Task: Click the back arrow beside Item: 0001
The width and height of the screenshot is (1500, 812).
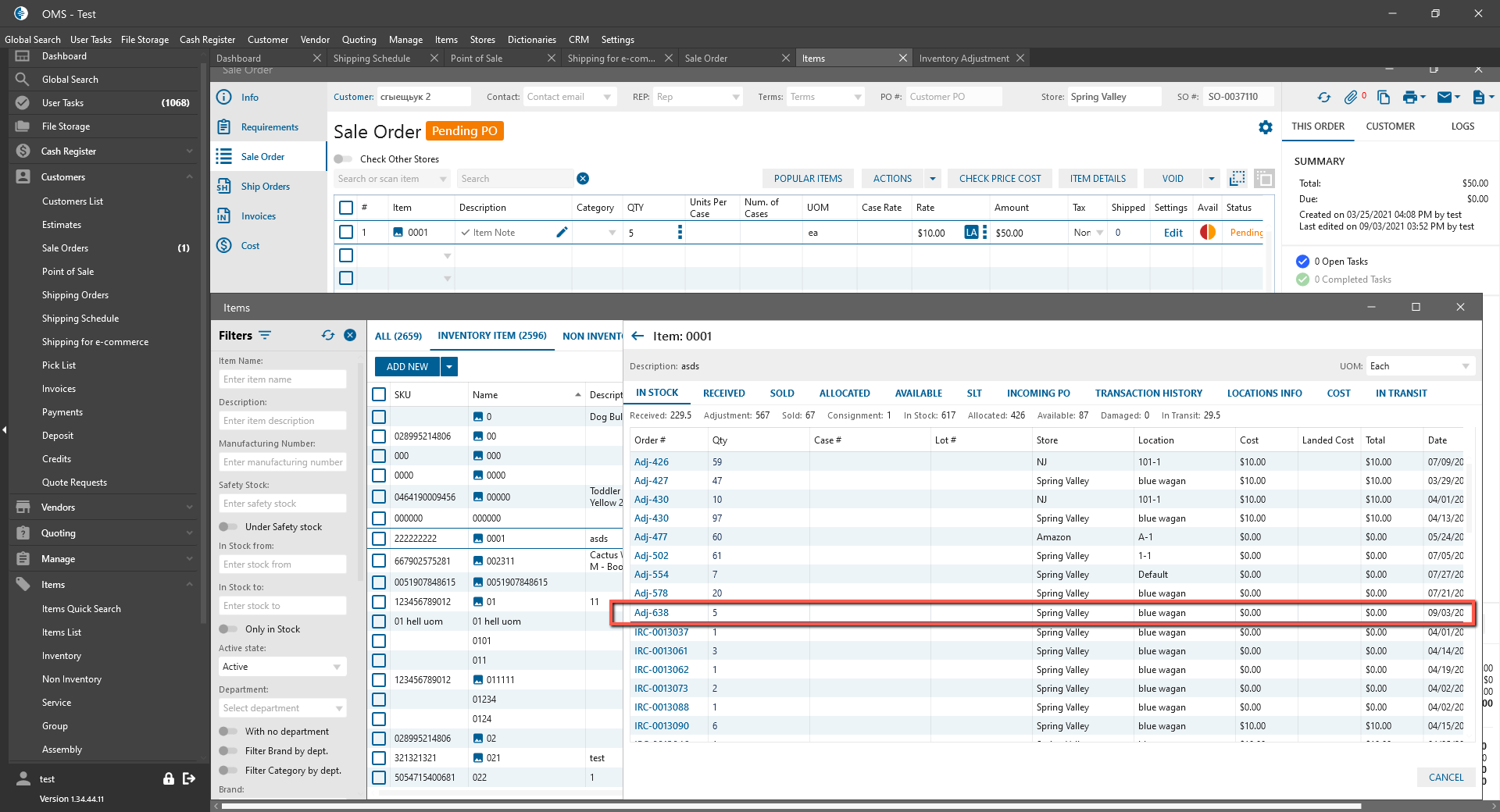Action: pyautogui.click(x=637, y=337)
